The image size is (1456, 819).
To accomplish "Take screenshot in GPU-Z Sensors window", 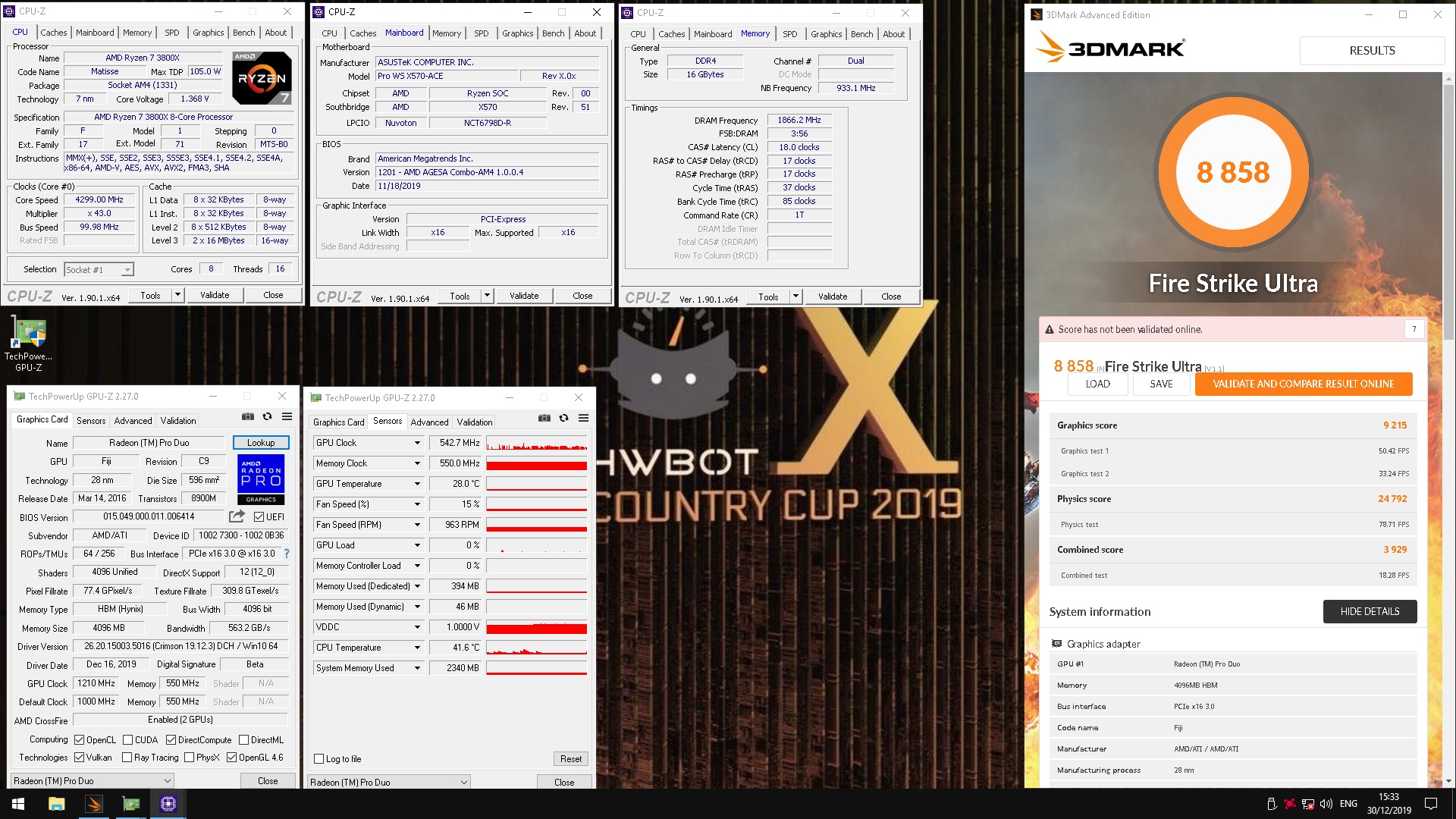I will [544, 418].
